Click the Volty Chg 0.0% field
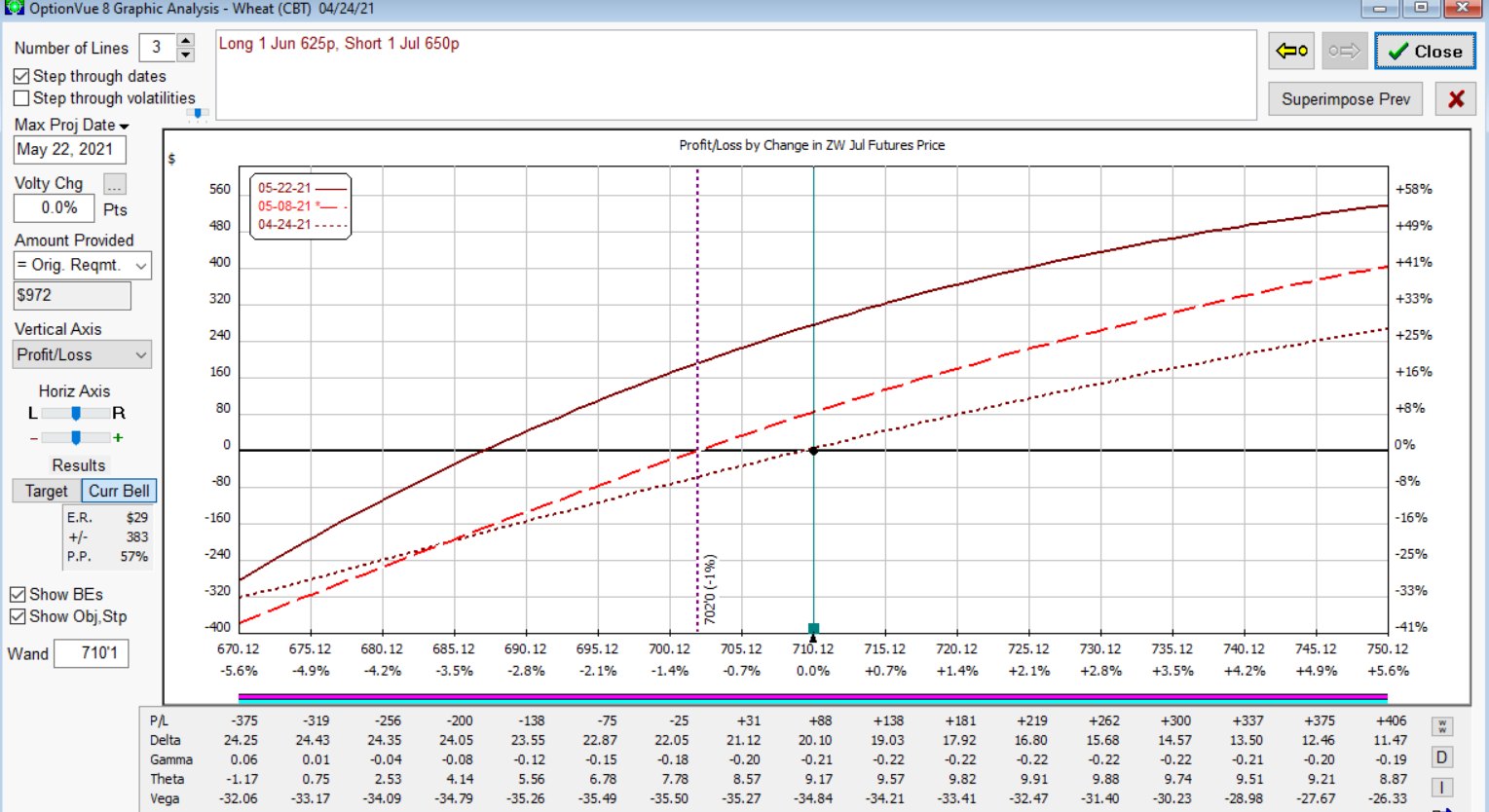Screen dimensions: 1489x812 55,208
